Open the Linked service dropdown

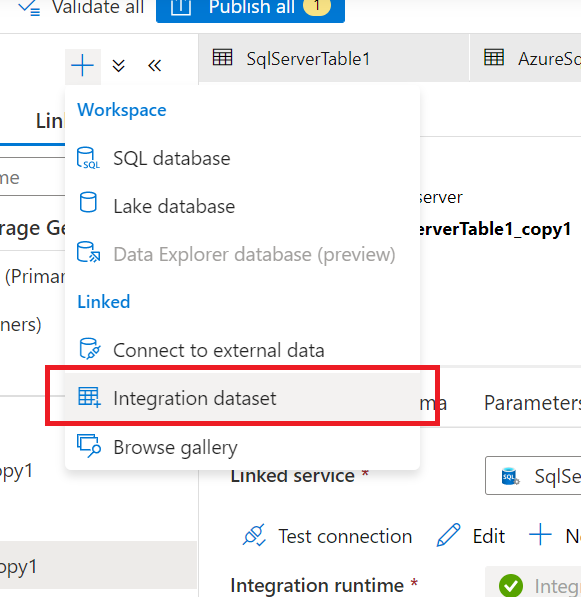533,476
